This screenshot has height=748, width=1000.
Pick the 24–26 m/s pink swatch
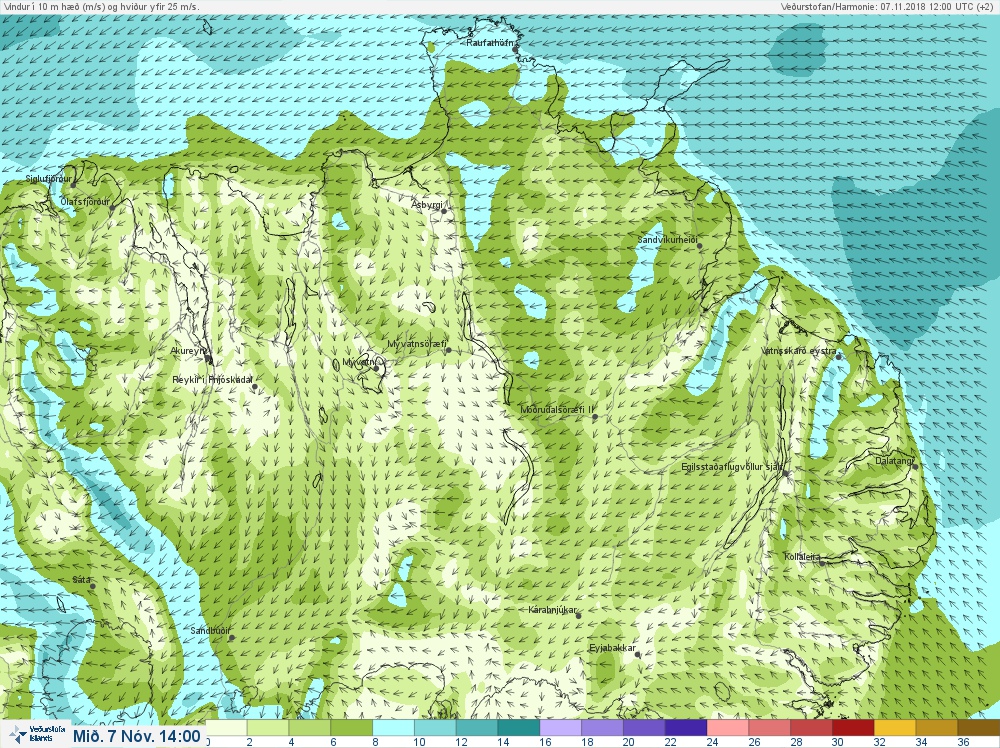coord(728,728)
